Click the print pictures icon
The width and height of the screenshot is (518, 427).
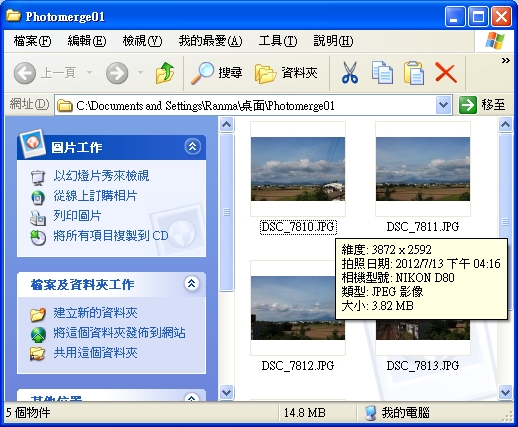tap(38, 218)
